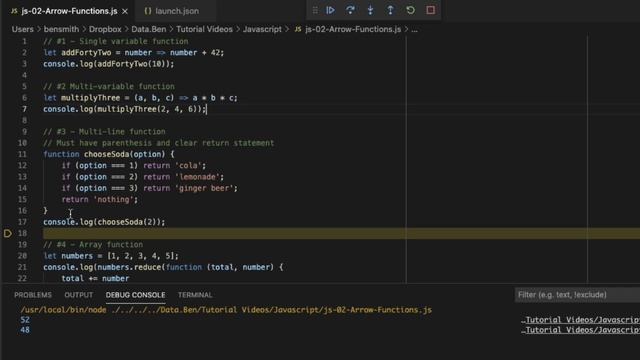This screenshot has height=360, width=640.
Task: Click the debug console filter field
Action: tap(577, 295)
